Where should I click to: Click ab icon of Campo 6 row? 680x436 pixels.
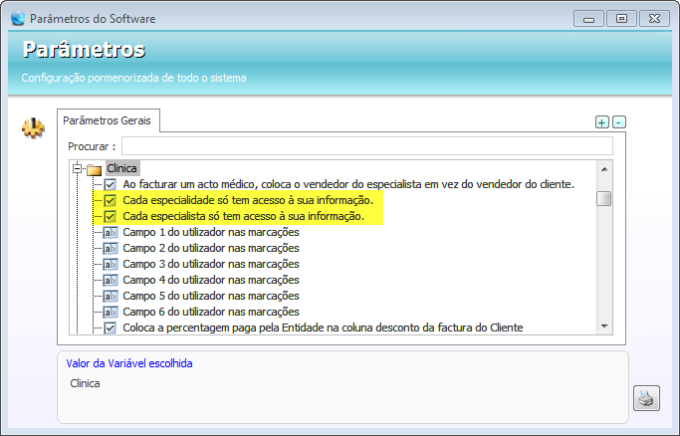point(110,312)
